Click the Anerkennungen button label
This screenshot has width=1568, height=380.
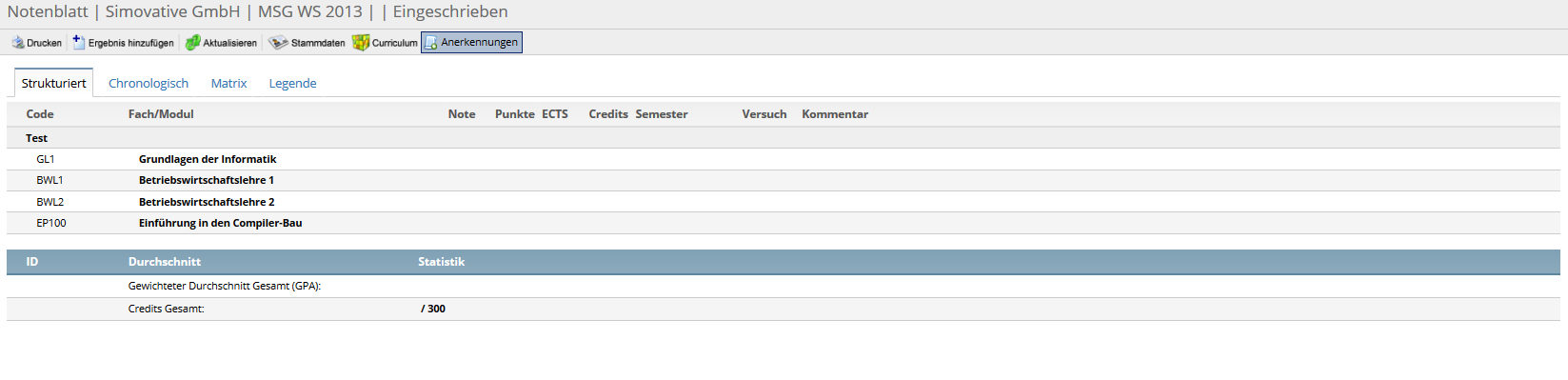480,43
